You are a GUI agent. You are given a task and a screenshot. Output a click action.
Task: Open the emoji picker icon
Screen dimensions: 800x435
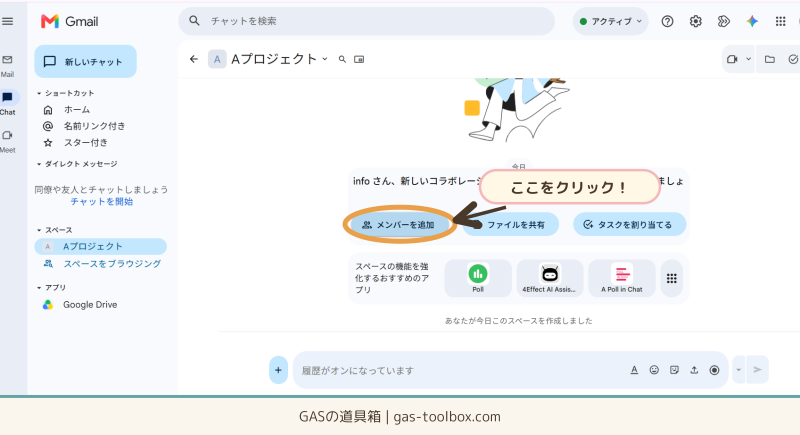coord(654,370)
